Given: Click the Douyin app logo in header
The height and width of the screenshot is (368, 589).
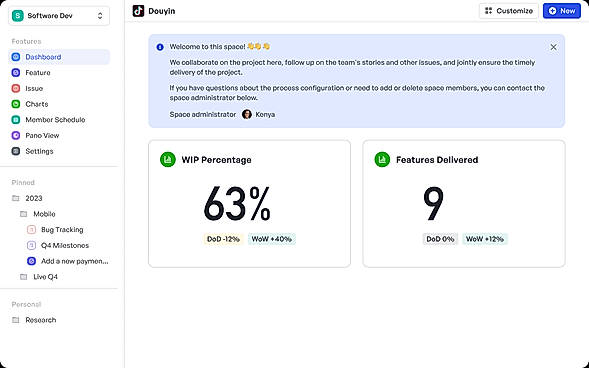Looking at the screenshot, I should [138, 11].
